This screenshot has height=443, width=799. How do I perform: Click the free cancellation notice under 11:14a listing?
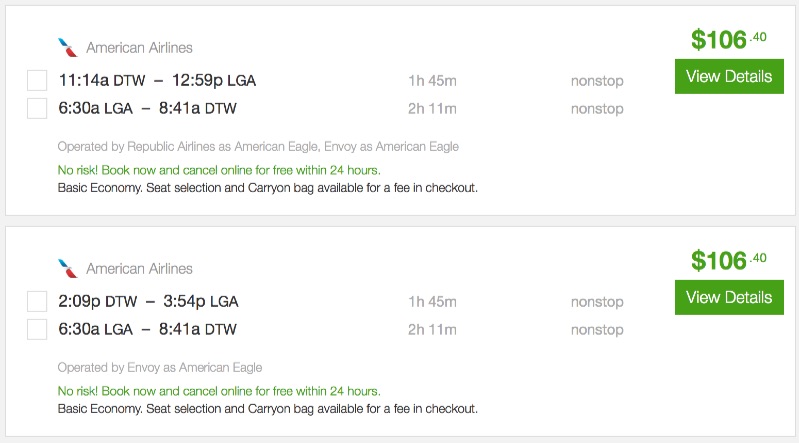point(219,170)
